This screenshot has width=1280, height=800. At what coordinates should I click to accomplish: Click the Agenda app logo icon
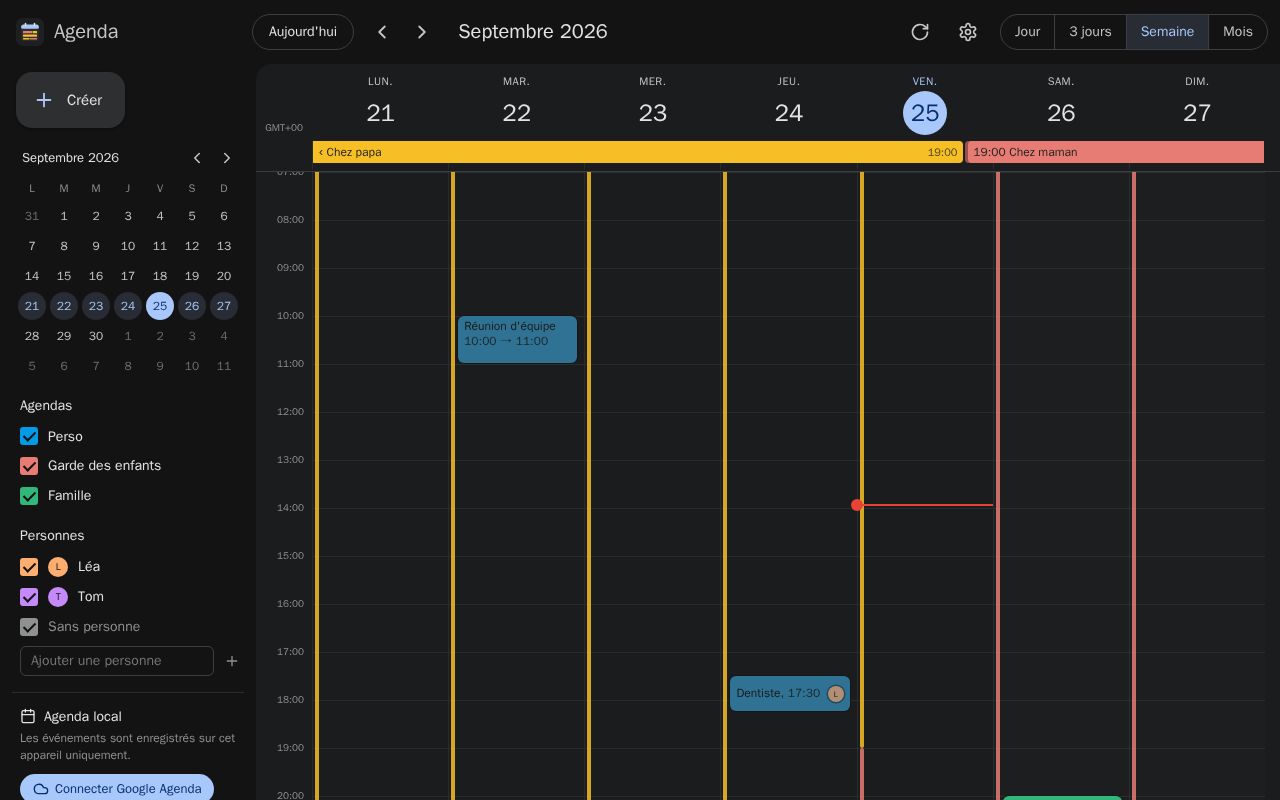point(30,32)
